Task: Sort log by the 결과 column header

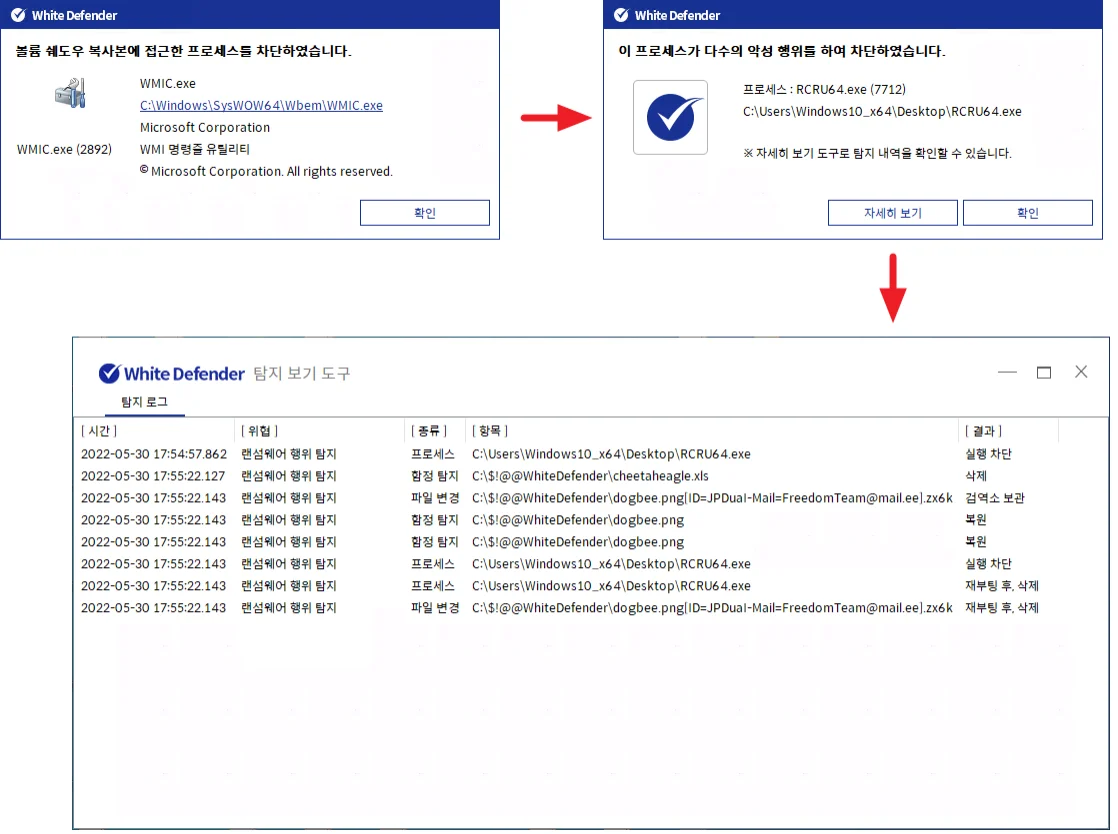Action: tap(983, 431)
